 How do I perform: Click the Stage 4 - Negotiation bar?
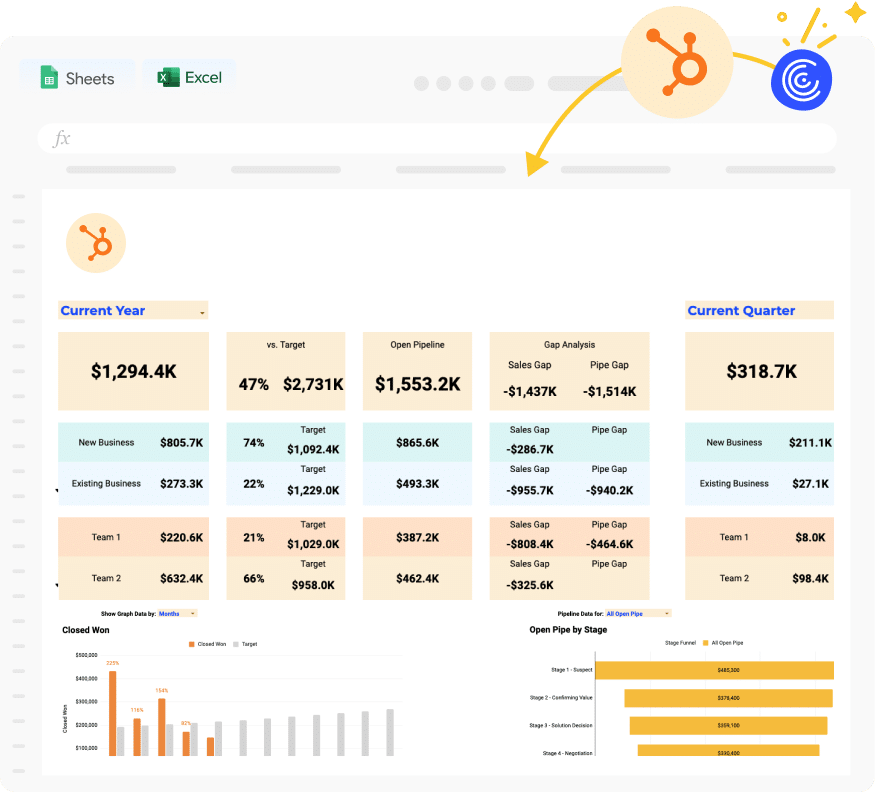point(728,751)
